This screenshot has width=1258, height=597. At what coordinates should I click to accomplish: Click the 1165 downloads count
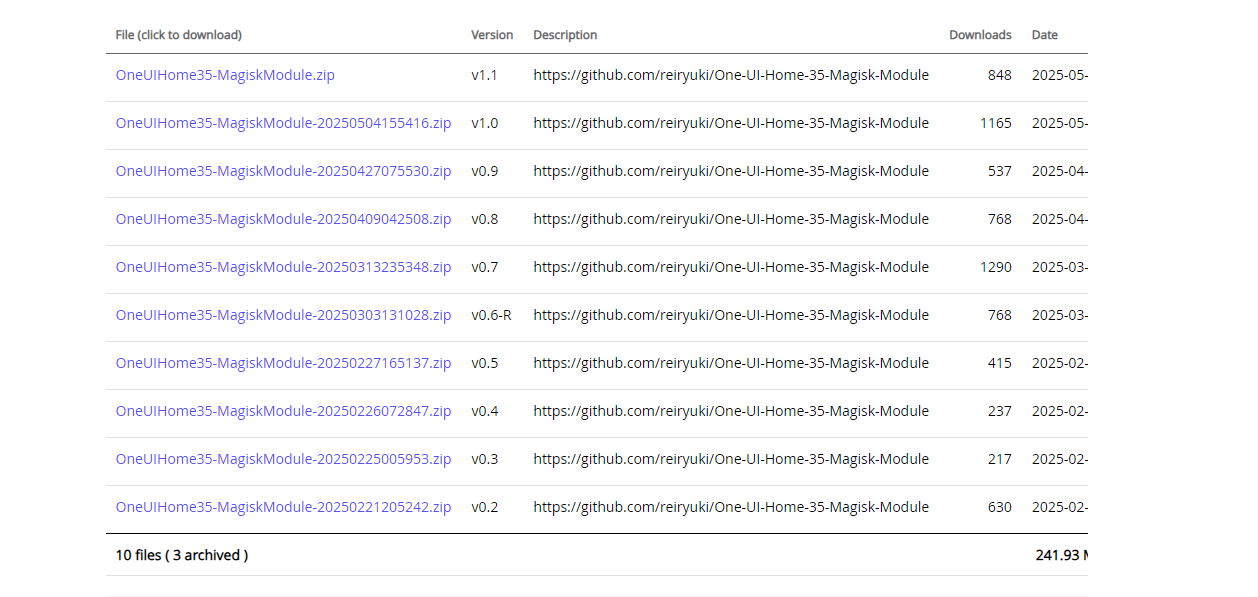[996, 123]
